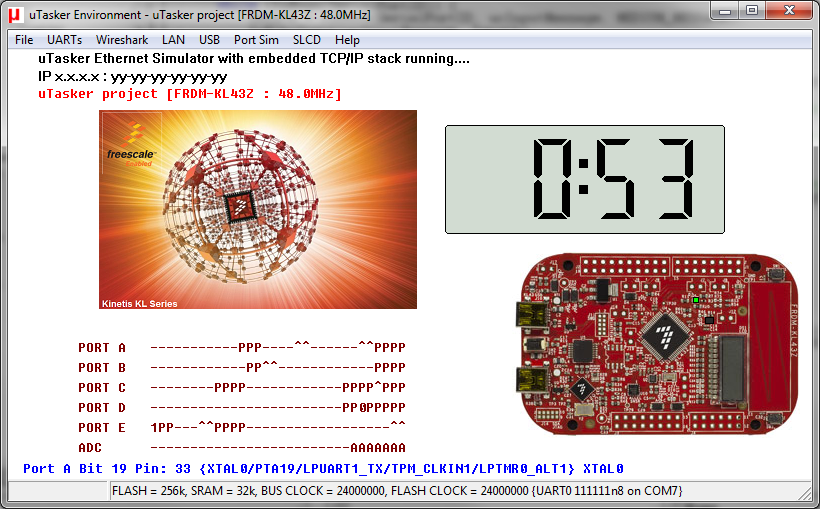Click the FRDM-KL43Z board image

[x=659, y=344]
